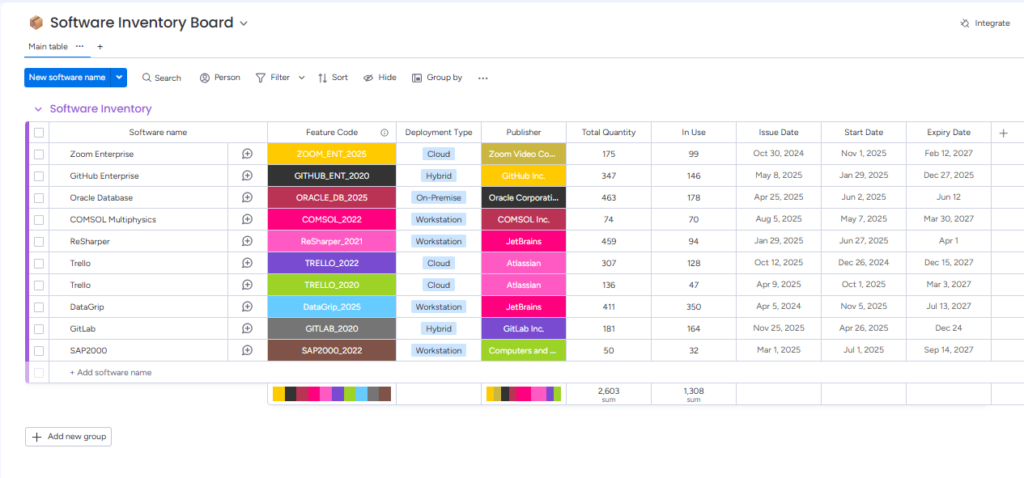
Task: Click the plus icon to add column
Action: [1003, 132]
